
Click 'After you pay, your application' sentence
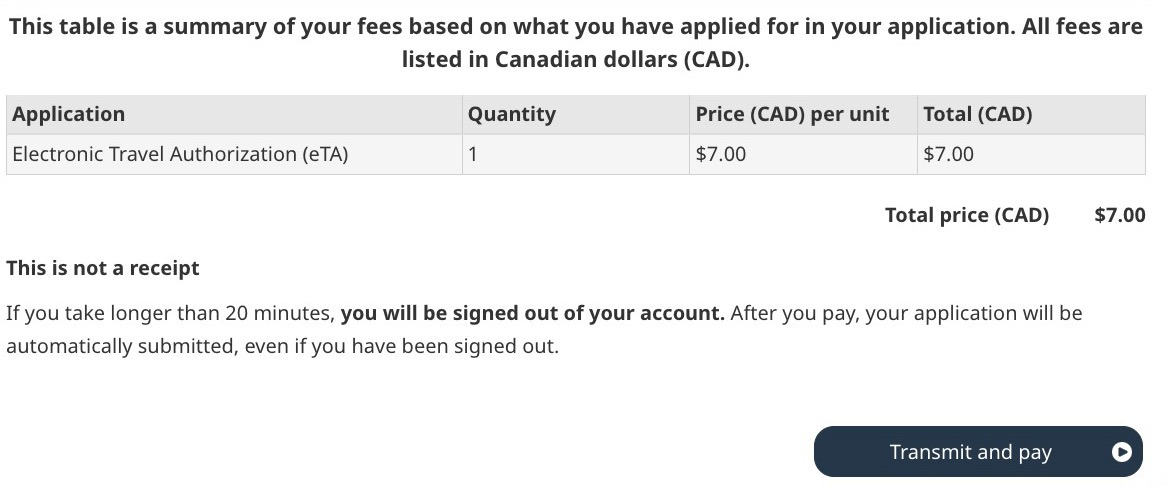pyautogui.click(x=905, y=313)
